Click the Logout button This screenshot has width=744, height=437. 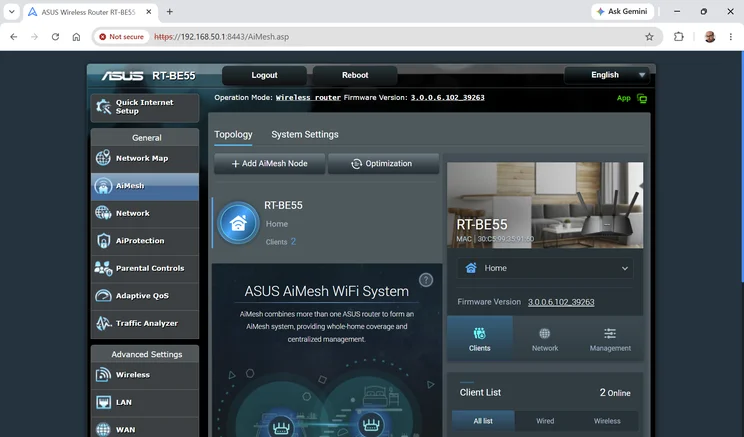[264, 75]
